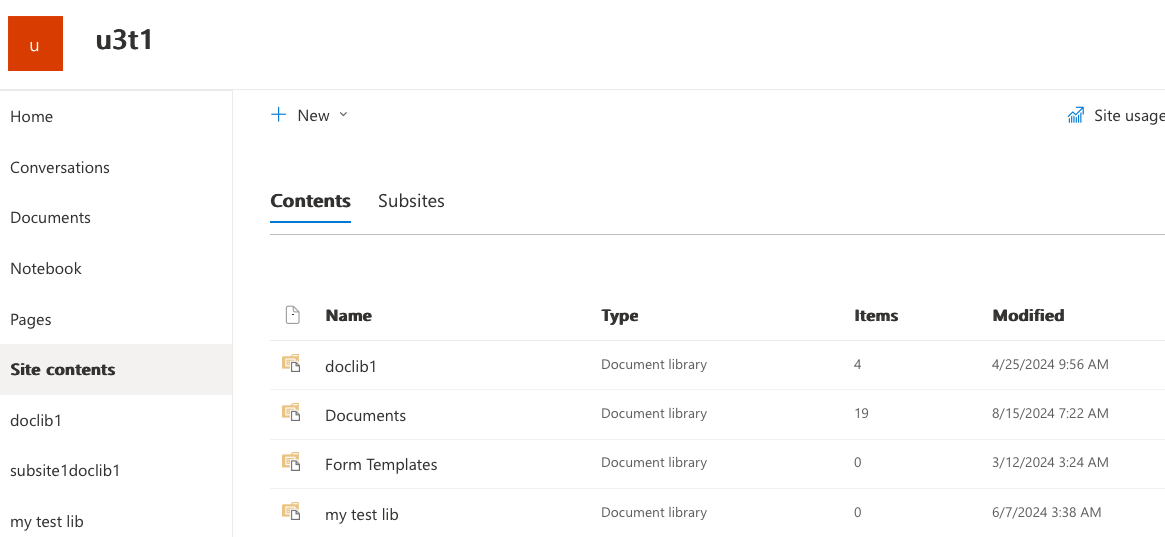Click the doclib1 document library icon

click(291, 364)
